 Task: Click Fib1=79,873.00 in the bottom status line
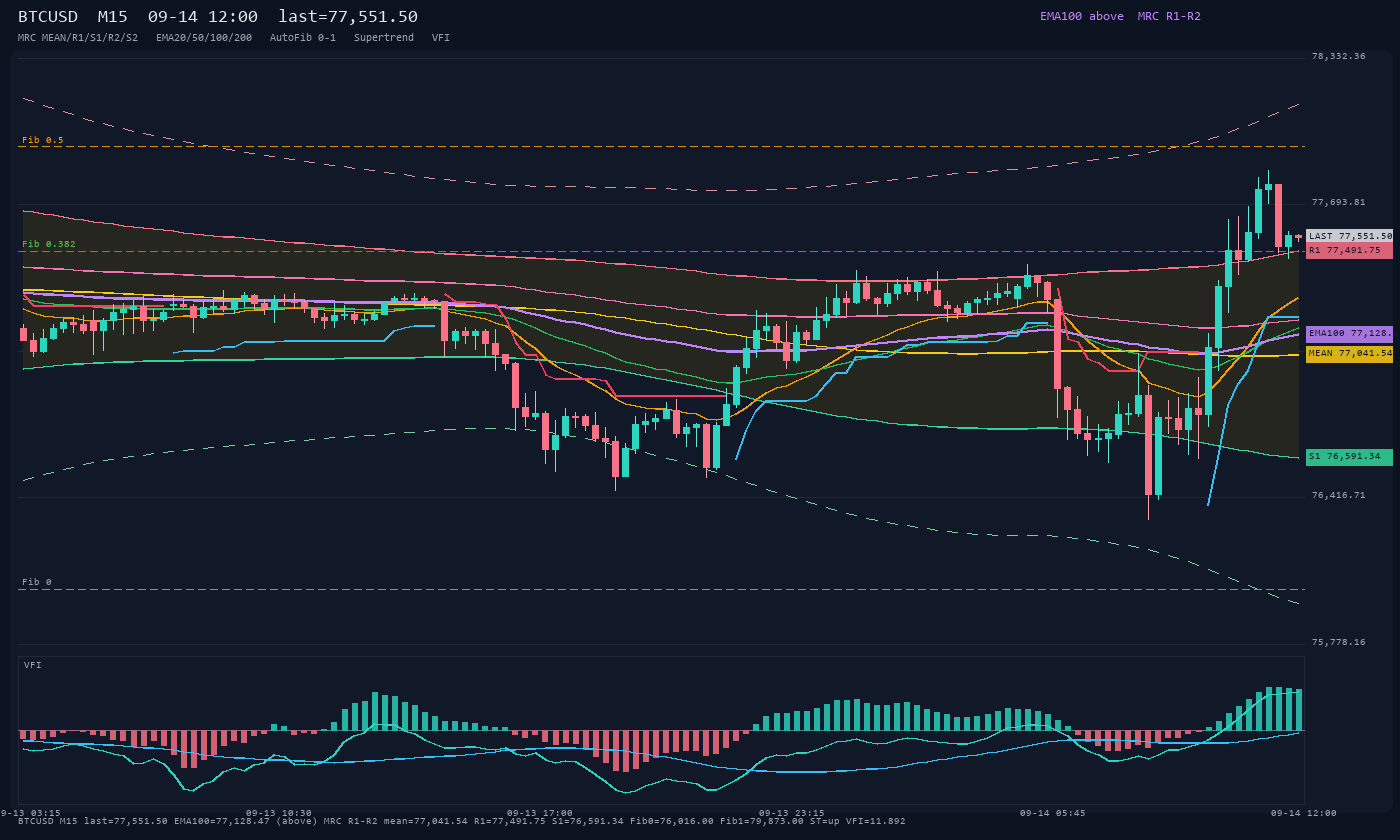click(762, 821)
